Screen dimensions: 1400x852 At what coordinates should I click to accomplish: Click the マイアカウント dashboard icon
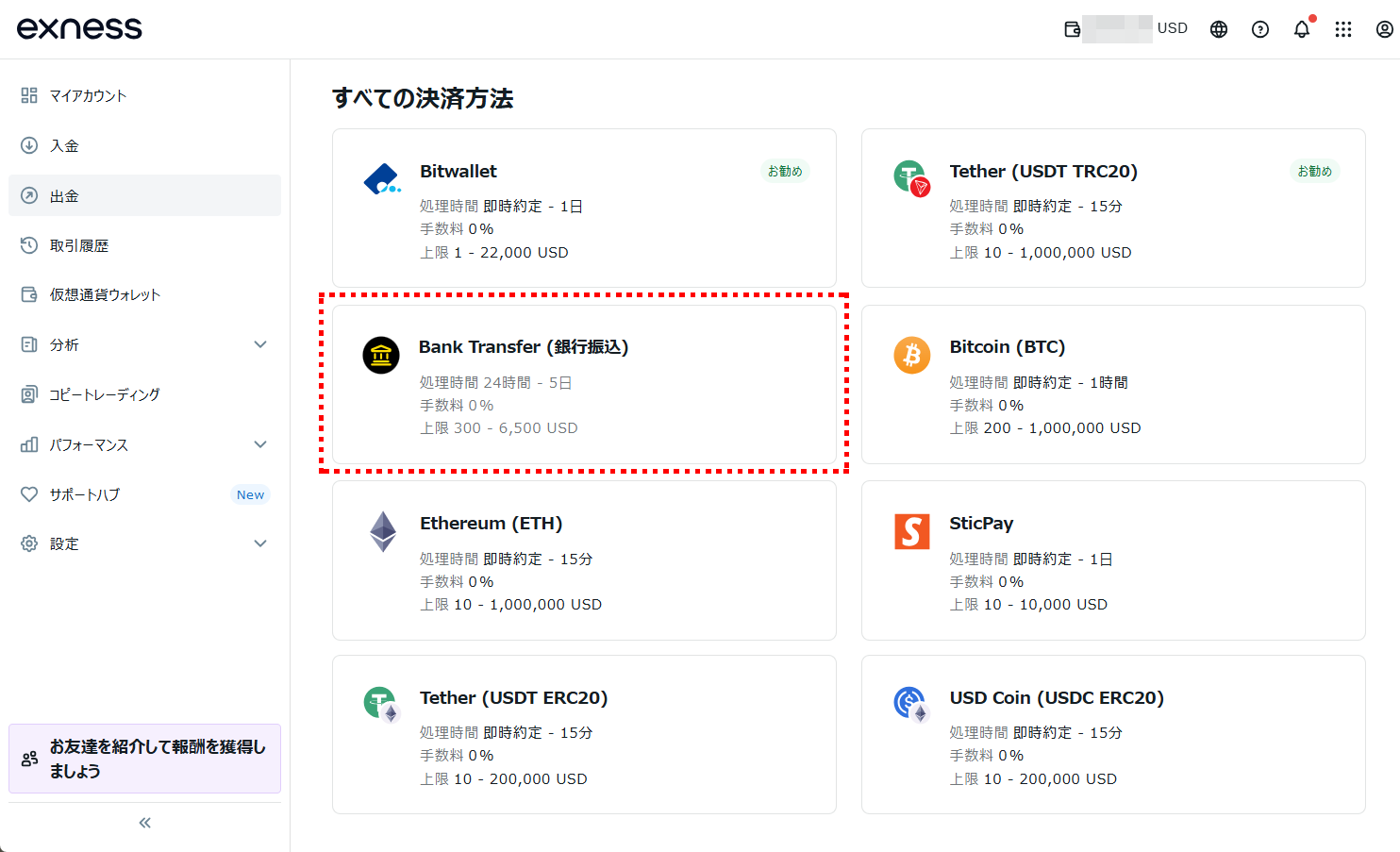29,95
